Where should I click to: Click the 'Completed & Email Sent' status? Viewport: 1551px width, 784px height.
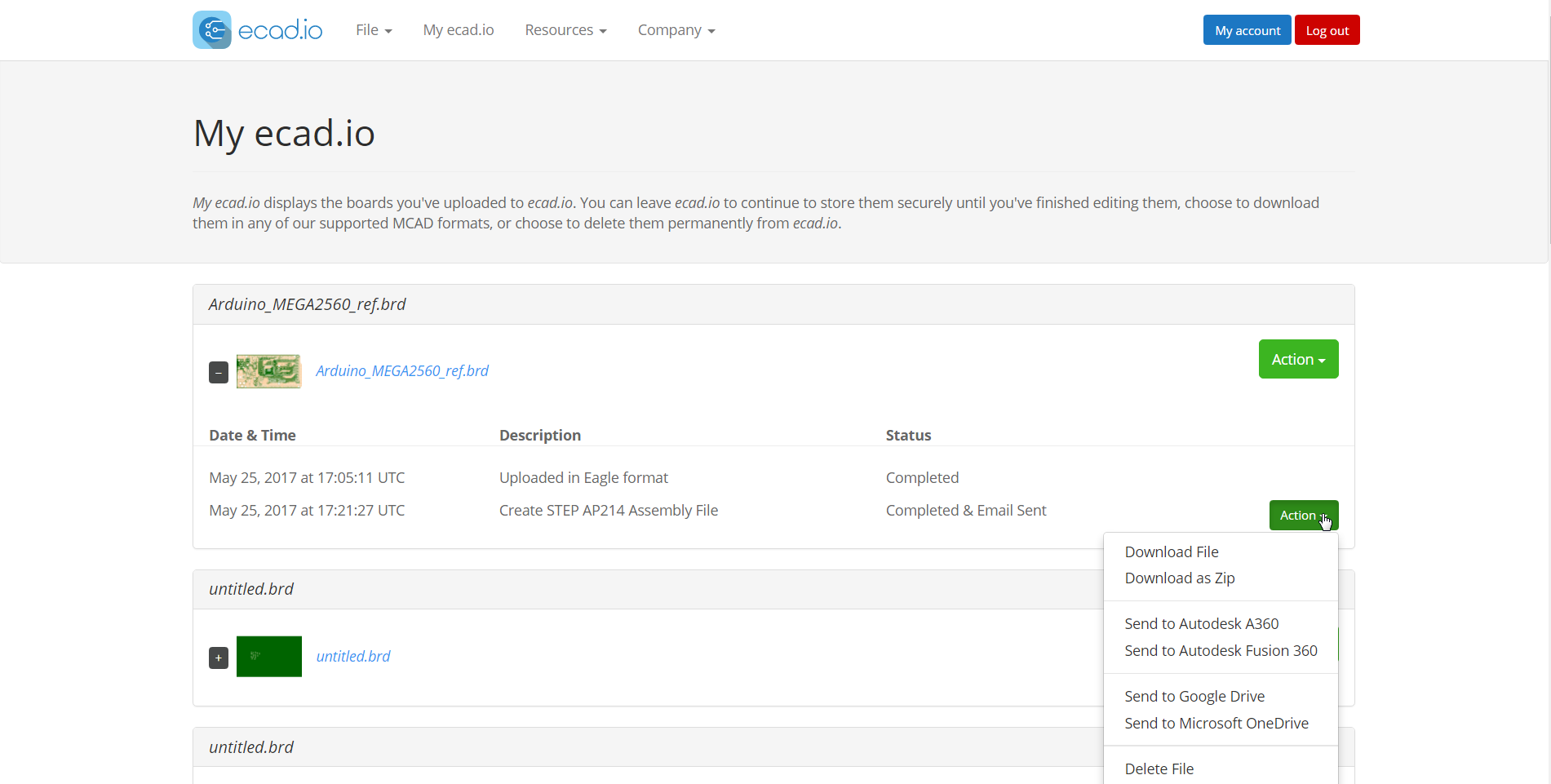pyautogui.click(x=965, y=510)
